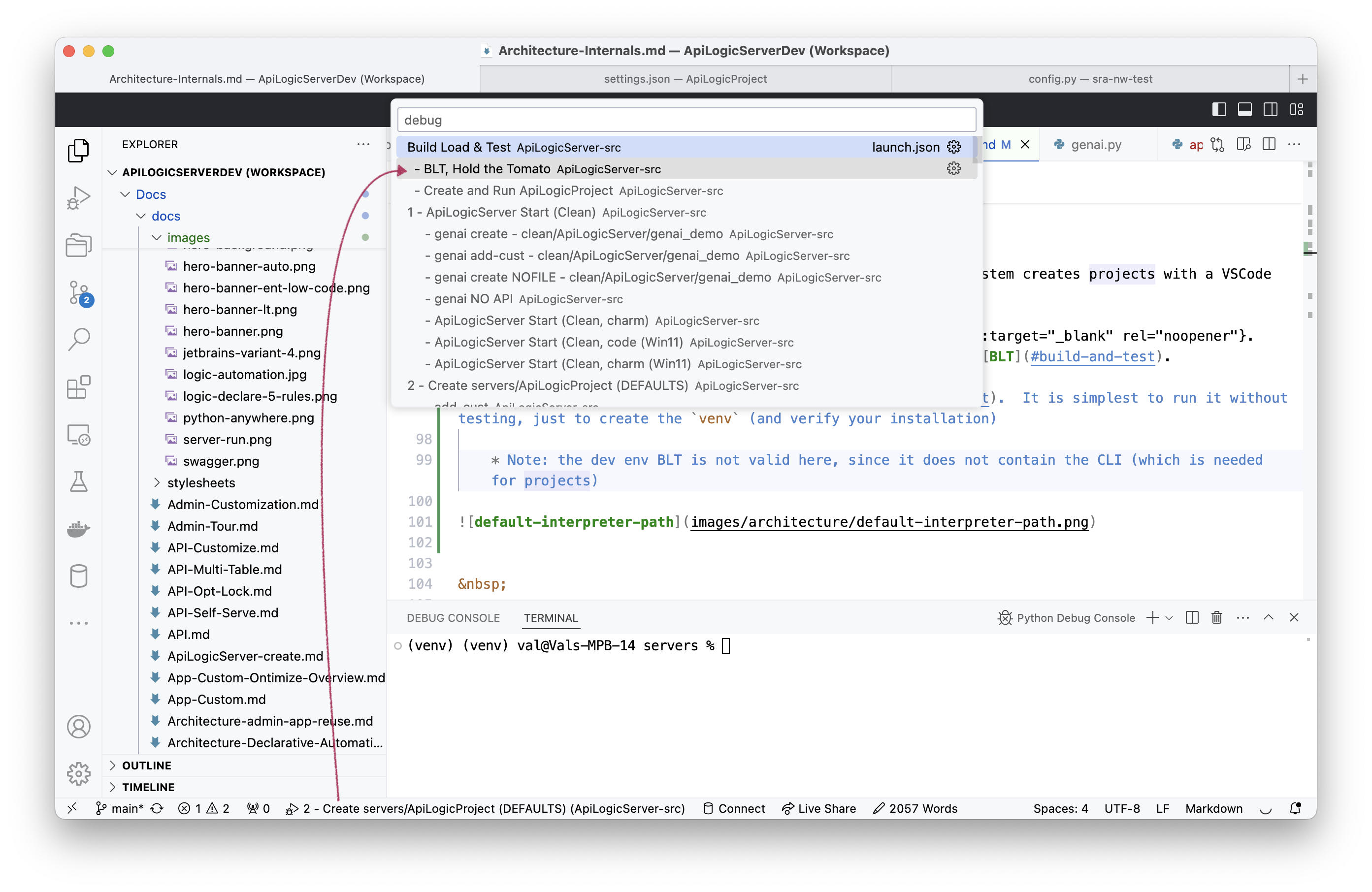1372x892 pixels.
Task: Open errors and warnings problems indicator
Action: pyautogui.click(x=203, y=808)
